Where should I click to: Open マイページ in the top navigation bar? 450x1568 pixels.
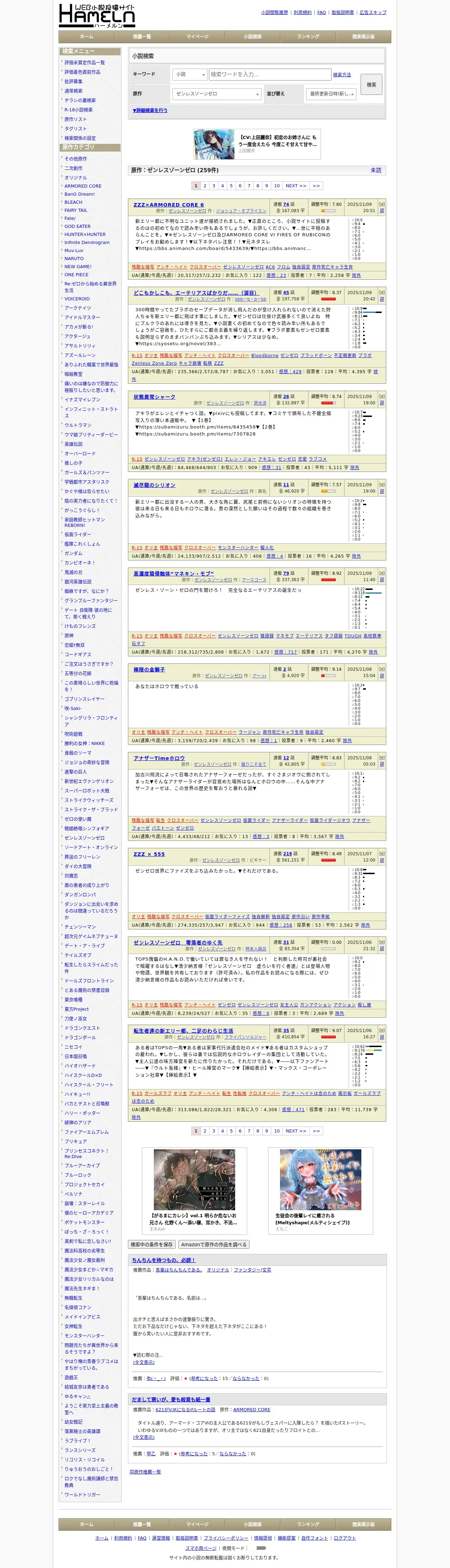(x=197, y=36)
